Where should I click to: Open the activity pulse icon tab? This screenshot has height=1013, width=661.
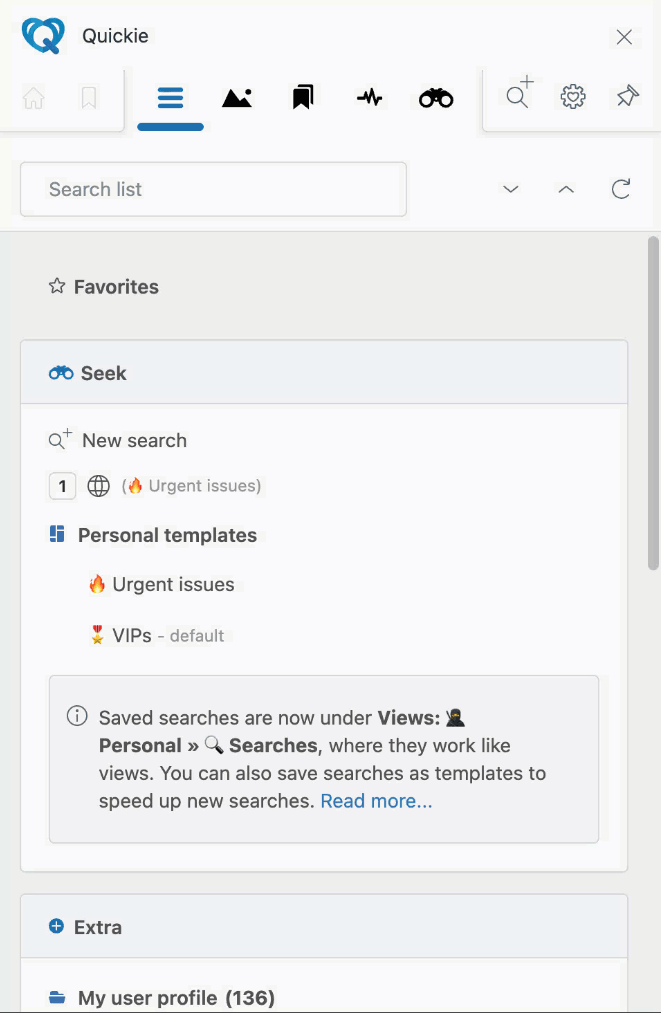pyautogui.click(x=370, y=98)
